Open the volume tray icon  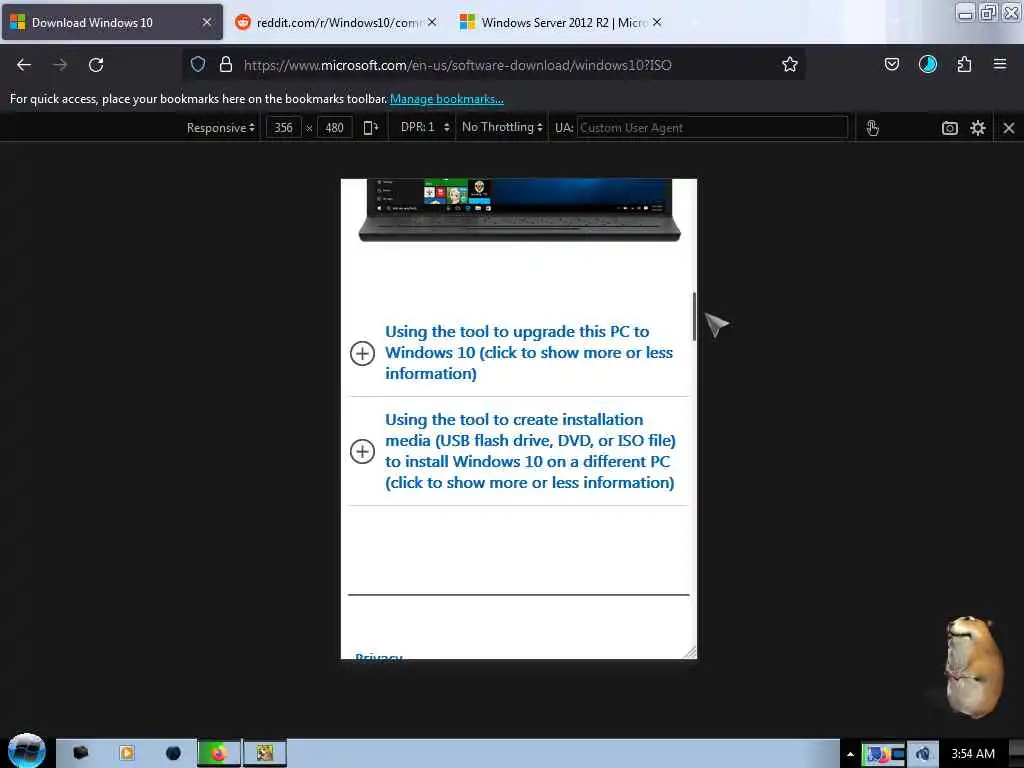923,754
